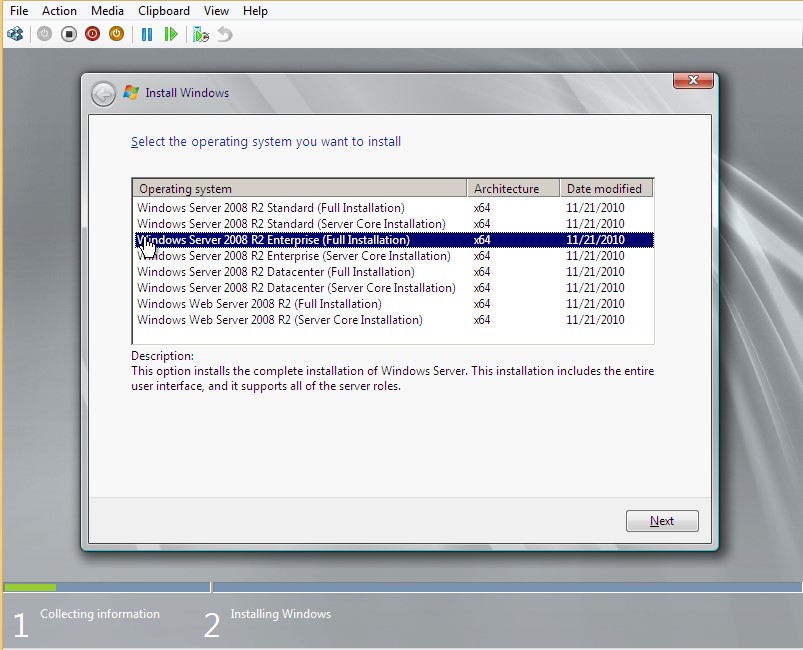Go back using Install Windows back arrow
The width and height of the screenshot is (803, 650).
(x=103, y=94)
